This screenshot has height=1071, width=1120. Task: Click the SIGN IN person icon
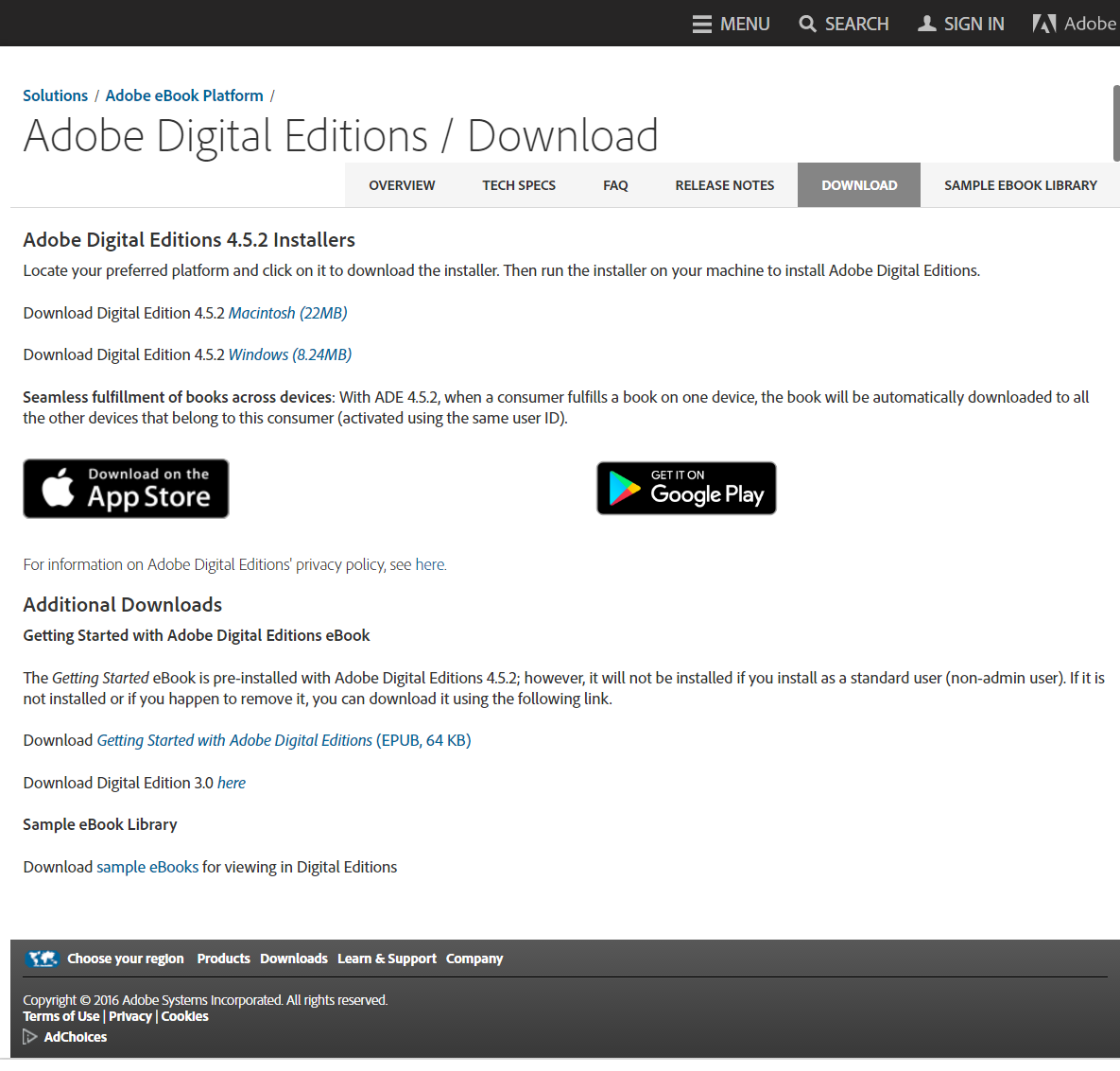(925, 23)
